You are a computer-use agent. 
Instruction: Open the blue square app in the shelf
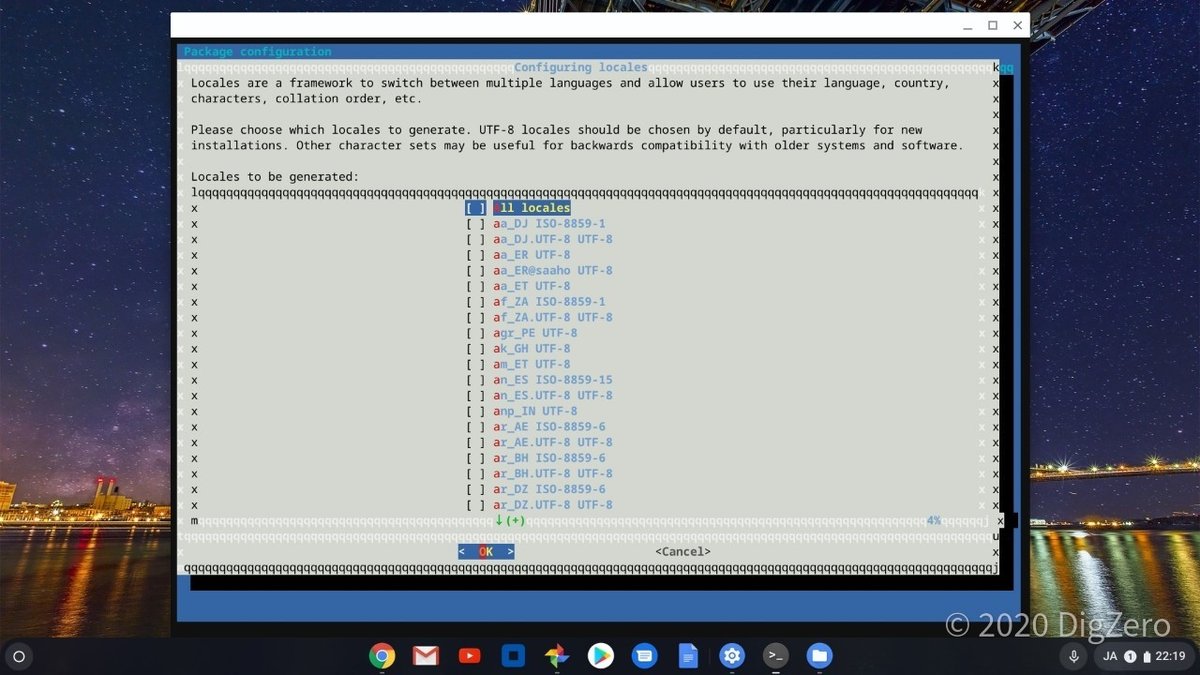point(513,656)
